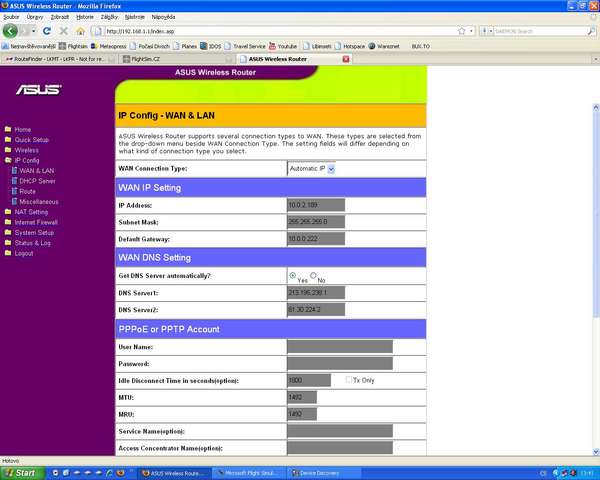Switch to Device Discovery taskbar button

pyautogui.click(x=324, y=473)
